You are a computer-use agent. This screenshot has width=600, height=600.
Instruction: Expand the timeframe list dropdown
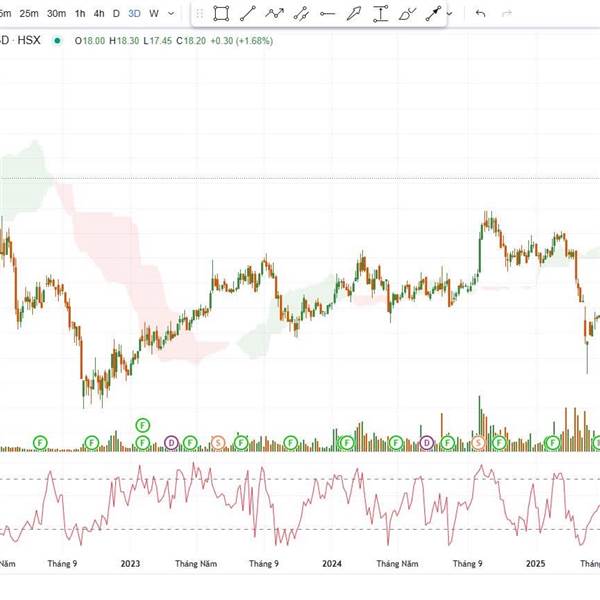click(171, 14)
